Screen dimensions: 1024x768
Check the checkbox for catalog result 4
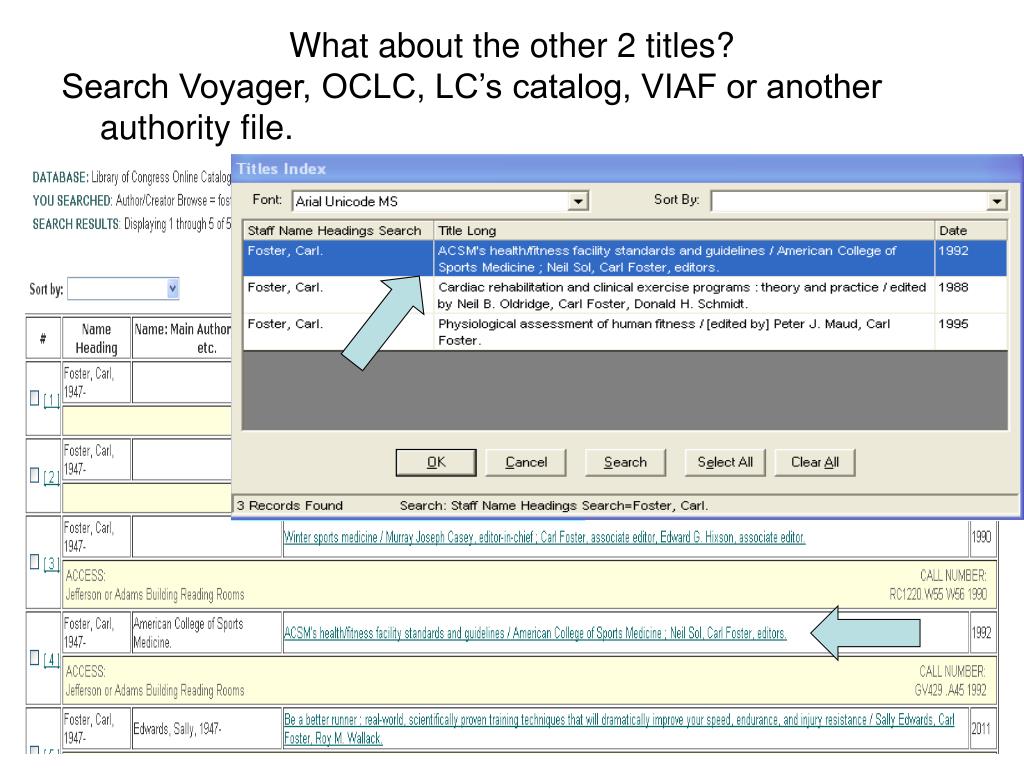[35, 658]
